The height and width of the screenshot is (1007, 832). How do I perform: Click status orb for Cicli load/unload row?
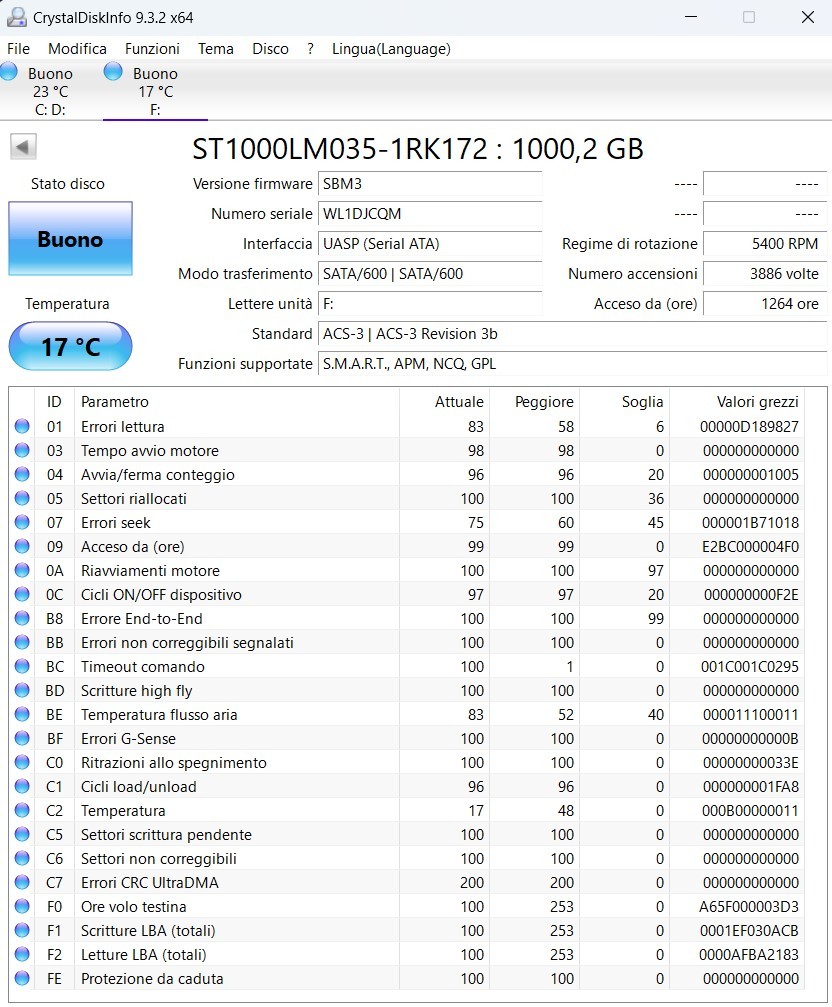(x=22, y=786)
